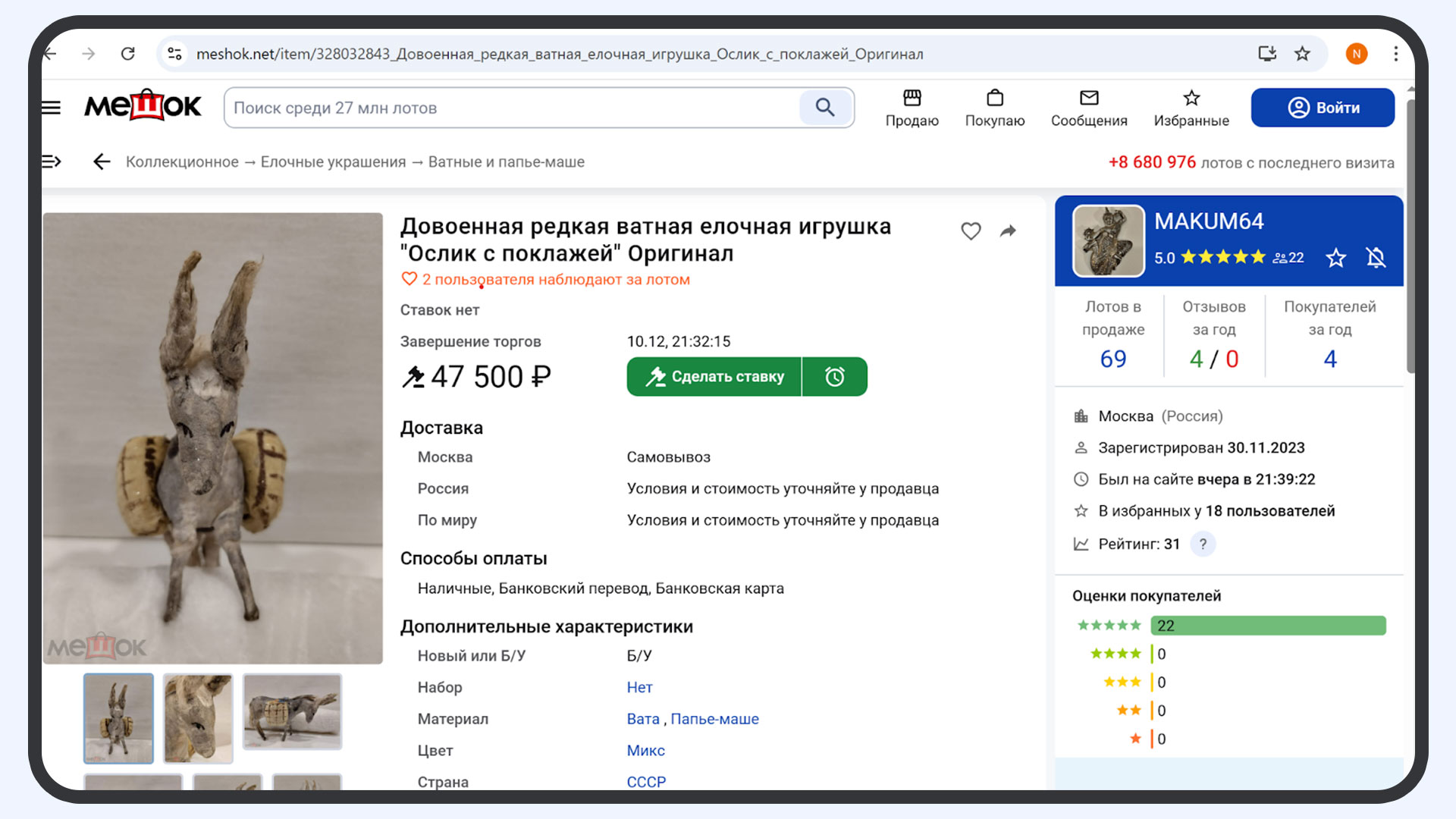The image size is (1456, 819).
Task: Click the green Сделать ставку button
Action: click(714, 377)
